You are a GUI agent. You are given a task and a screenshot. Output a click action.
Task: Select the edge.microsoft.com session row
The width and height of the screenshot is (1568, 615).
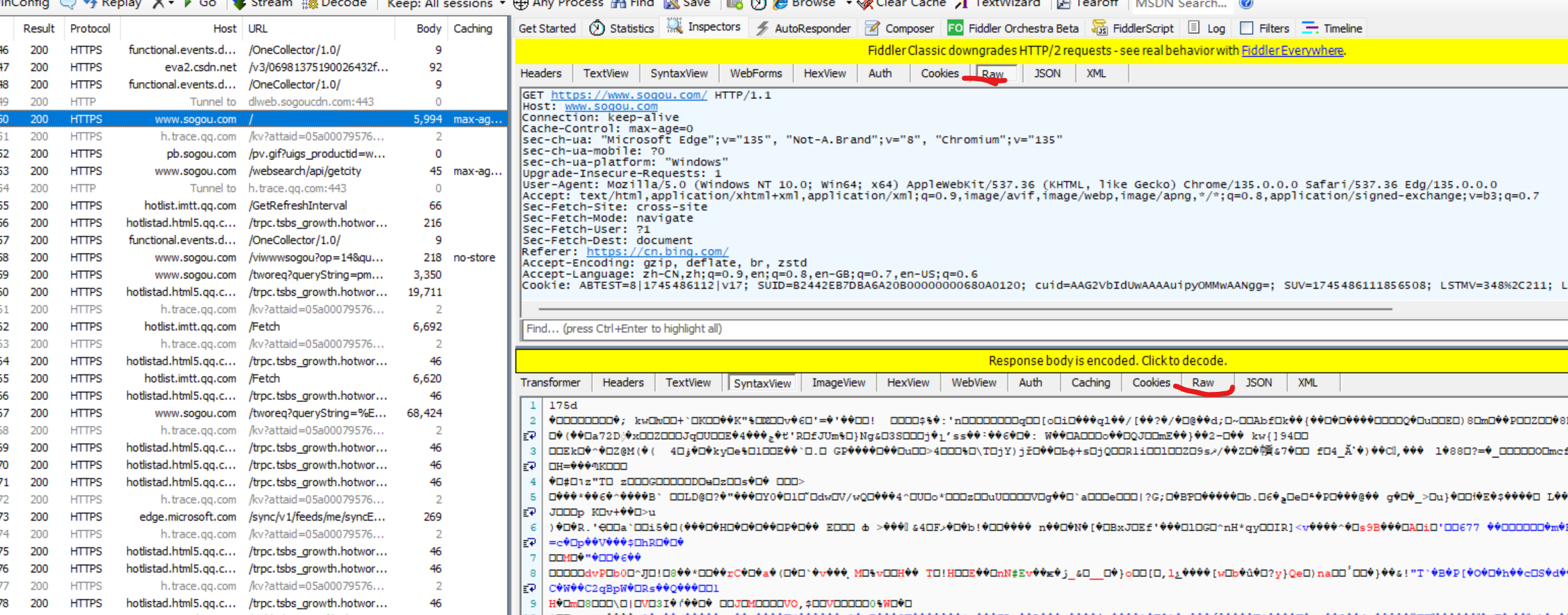[253, 517]
